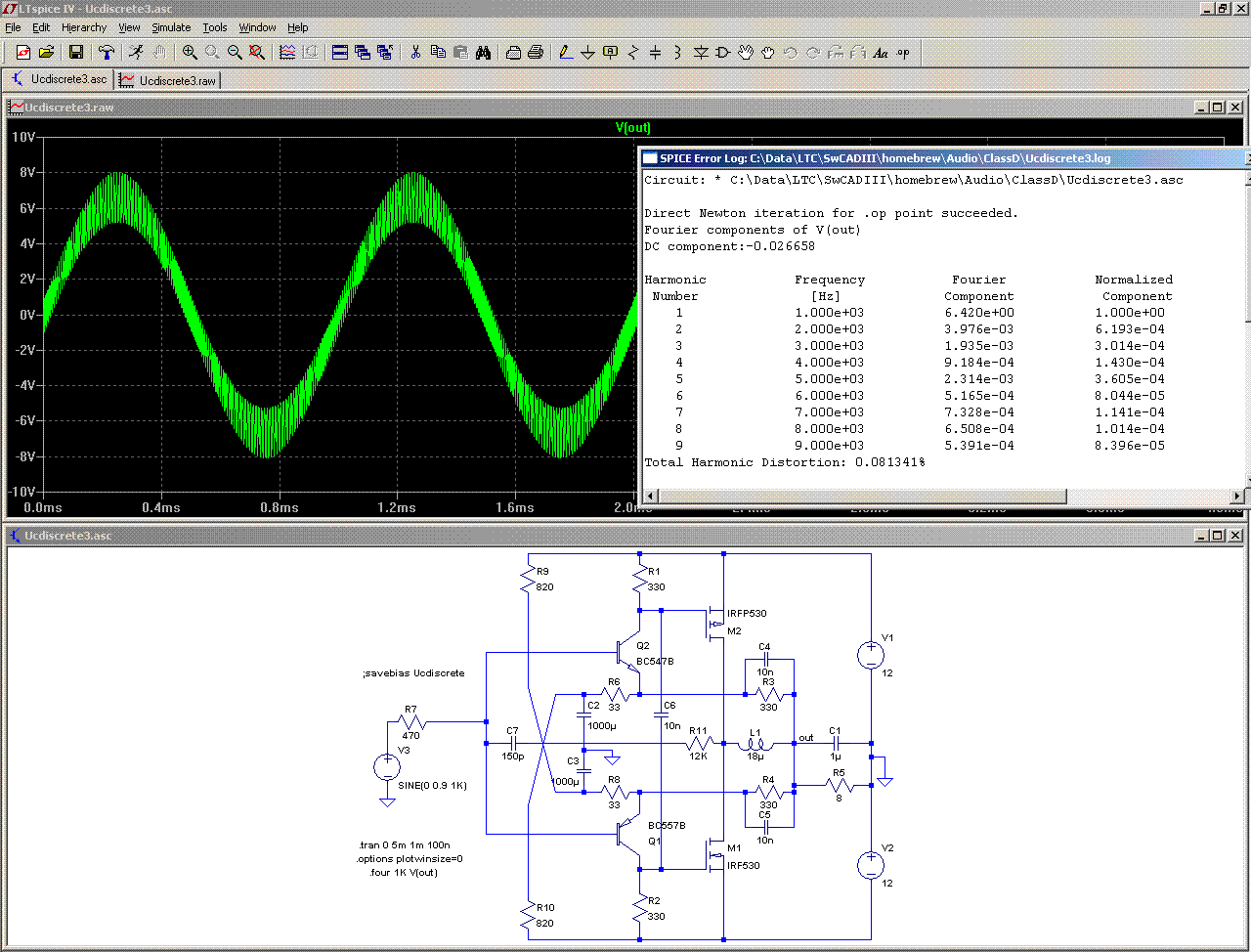Select the Move hand tool
Viewport: 1251px width, 952px height.
(746, 53)
